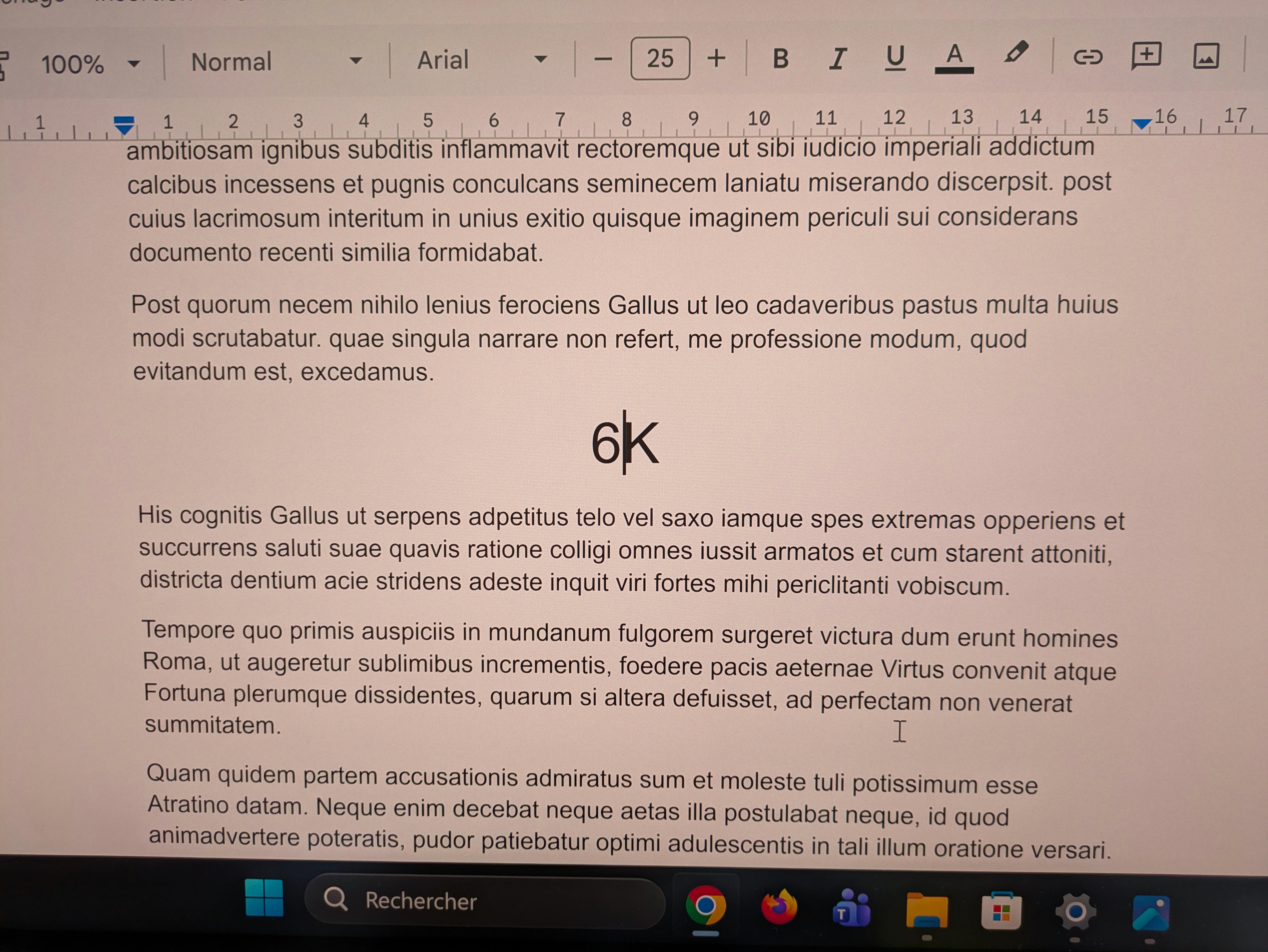
Task: Open Microsoft Teams from taskbar
Action: (852, 908)
